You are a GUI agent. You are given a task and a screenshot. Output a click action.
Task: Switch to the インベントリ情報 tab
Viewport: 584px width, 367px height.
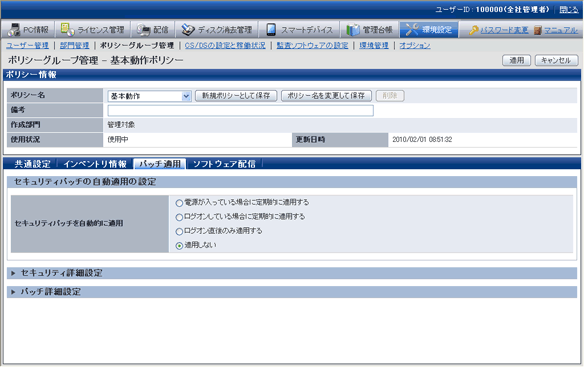coord(95,164)
